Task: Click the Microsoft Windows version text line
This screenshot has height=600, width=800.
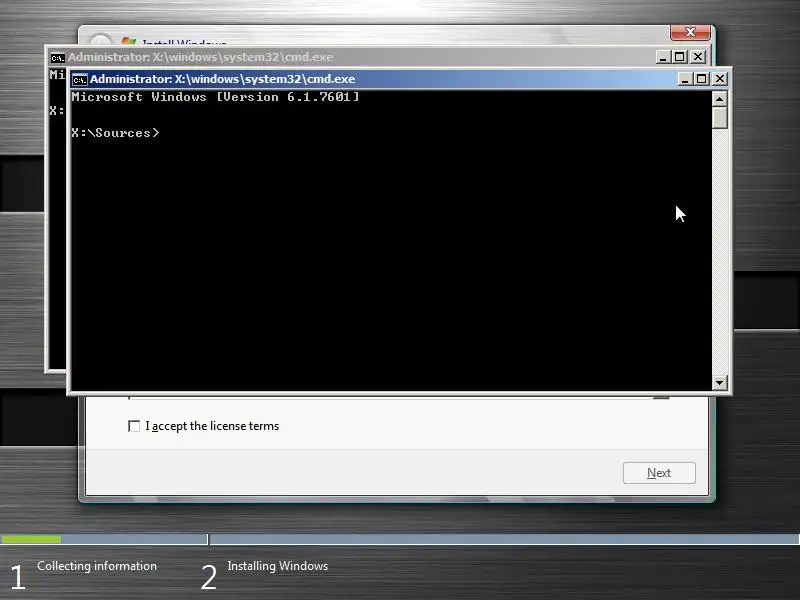Action: coord(215,97)
